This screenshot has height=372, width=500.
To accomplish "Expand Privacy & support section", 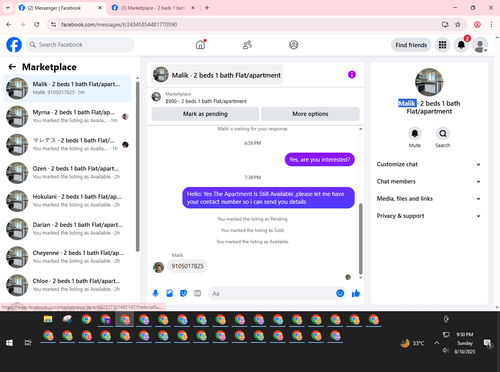I will coord(429,216).
